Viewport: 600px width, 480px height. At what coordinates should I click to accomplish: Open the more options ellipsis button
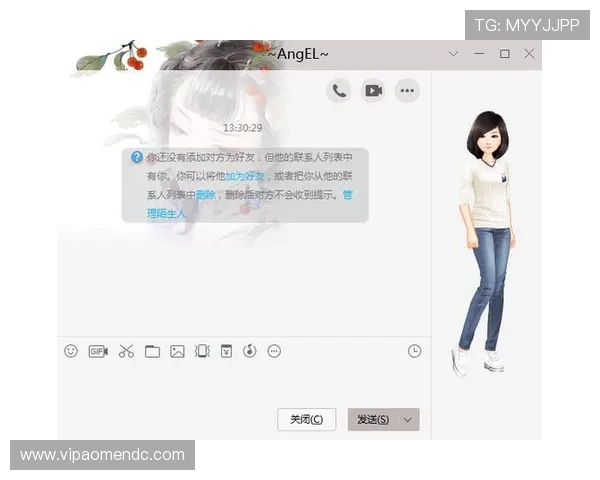[x=407, y=91]
